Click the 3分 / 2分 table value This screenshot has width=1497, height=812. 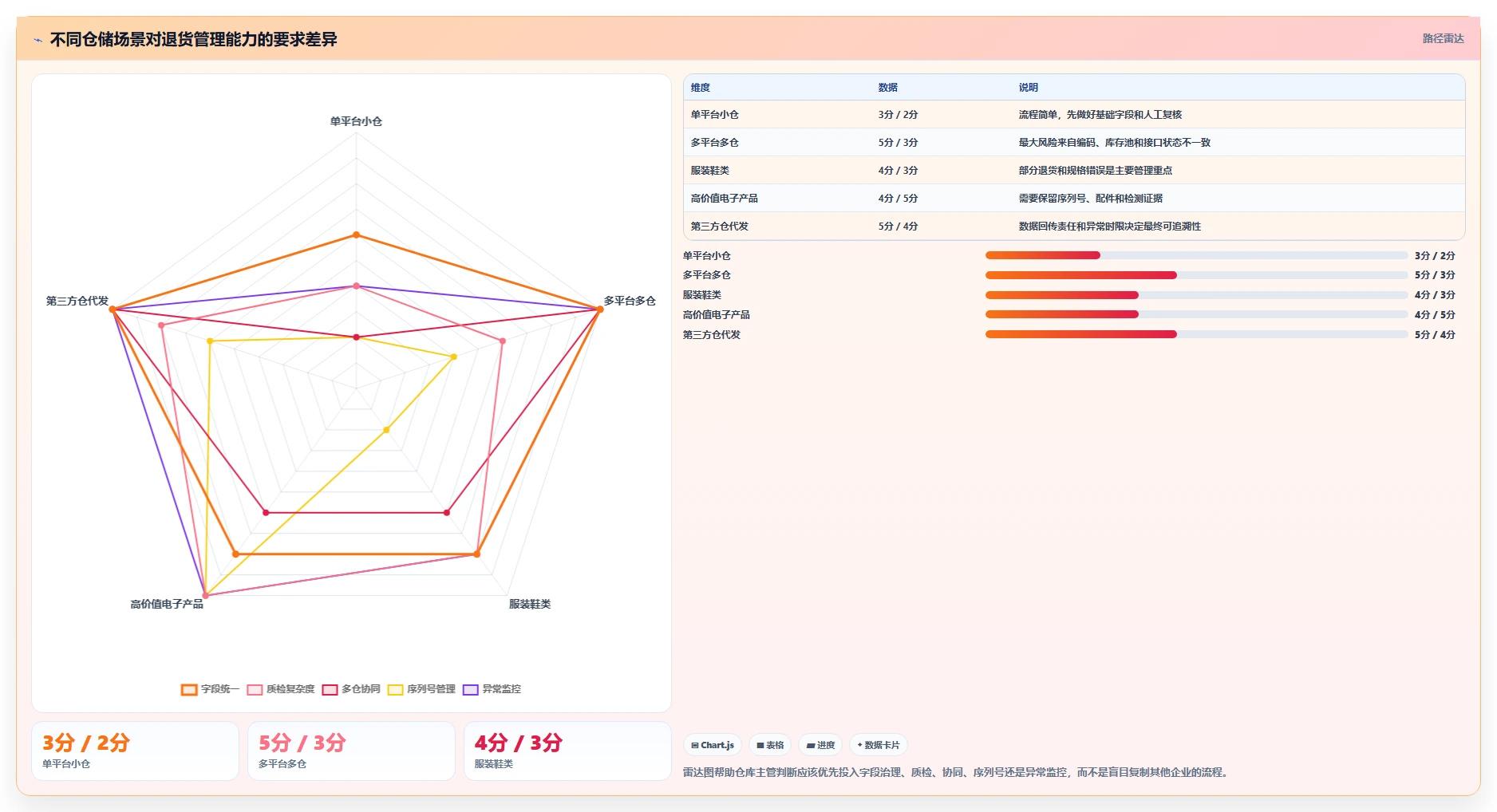(x=899, y=115)
